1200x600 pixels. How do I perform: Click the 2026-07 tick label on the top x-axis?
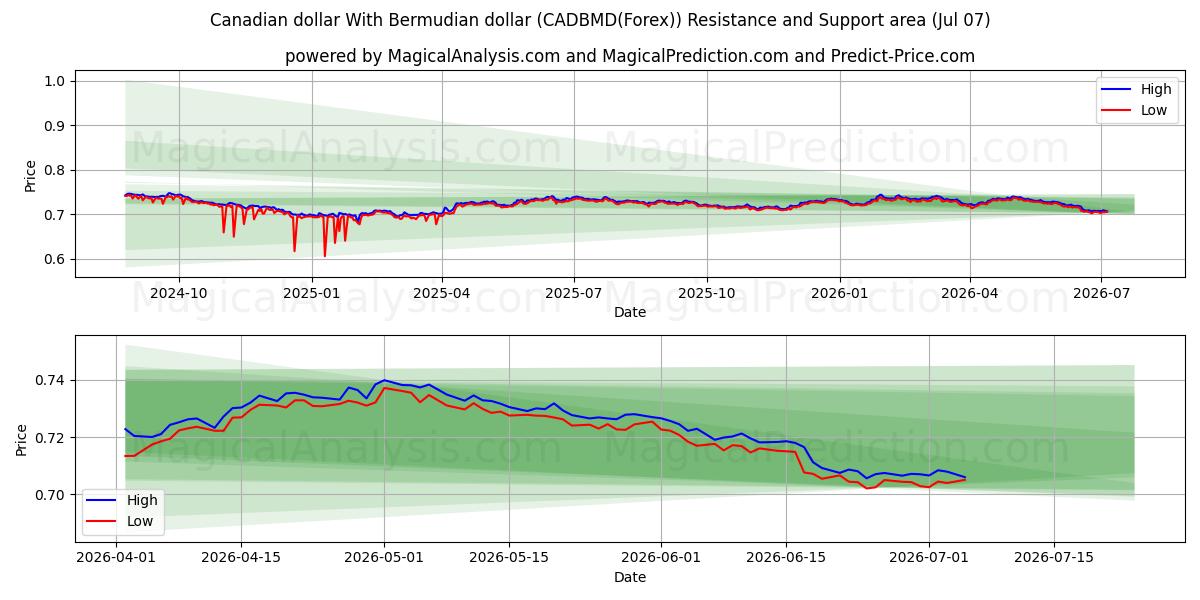(x=1102, y=294)
